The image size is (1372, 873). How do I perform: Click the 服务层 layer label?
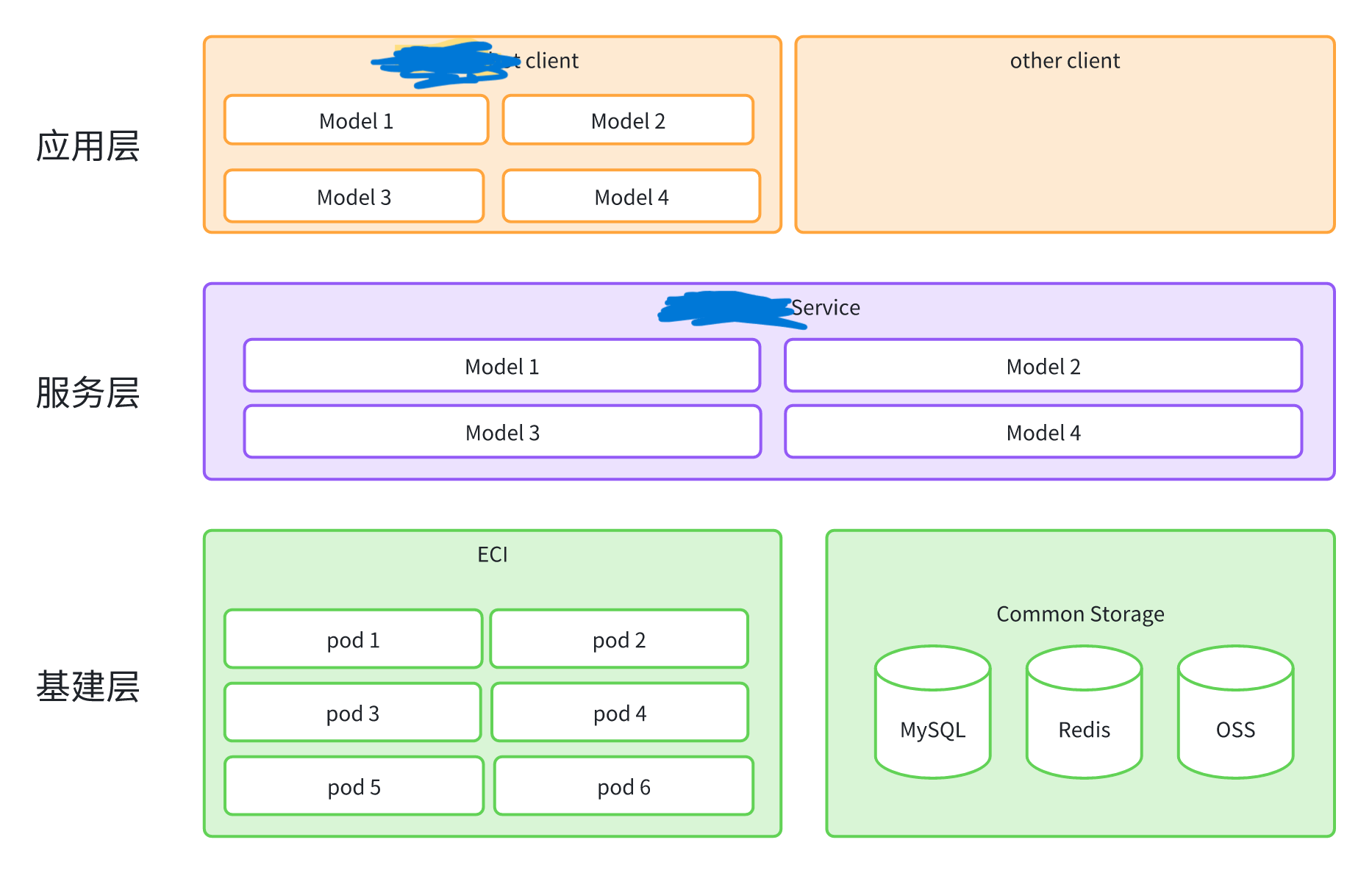coord(88,392)
